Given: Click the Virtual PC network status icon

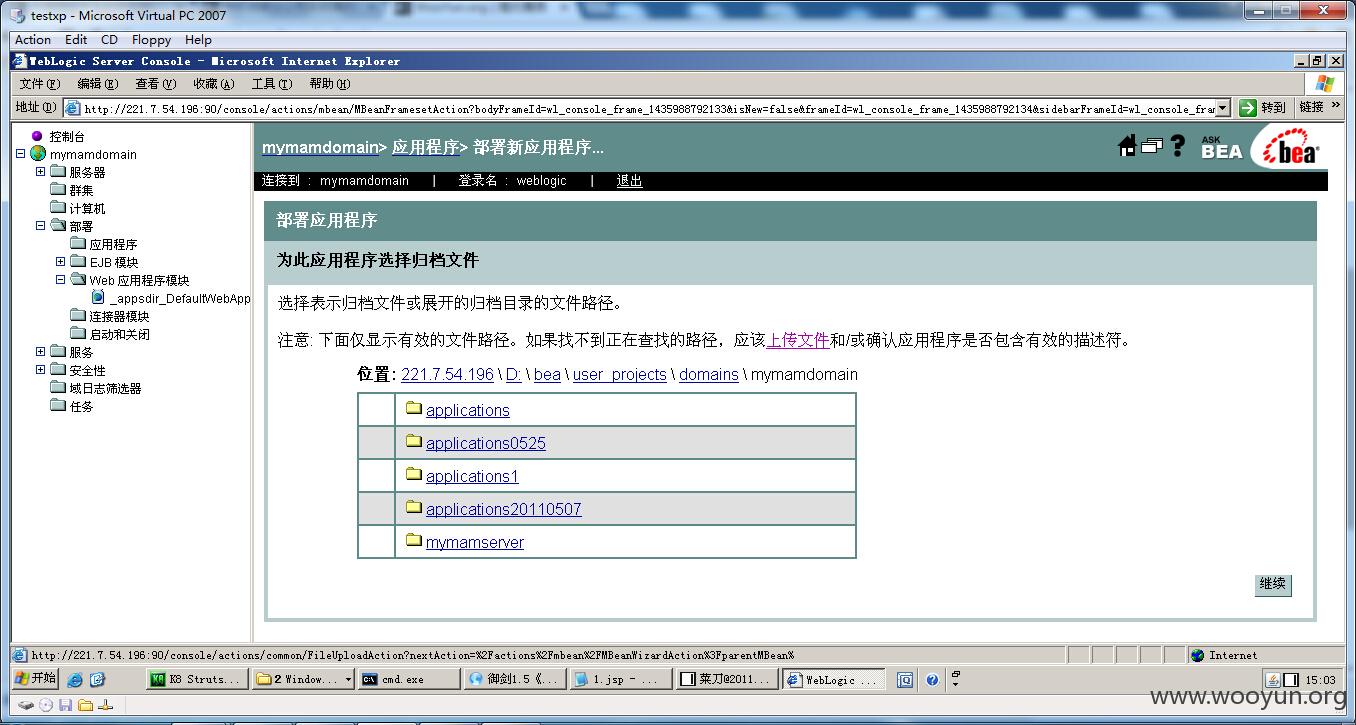Looking at the screenshot, I should [x=105, y=705].
